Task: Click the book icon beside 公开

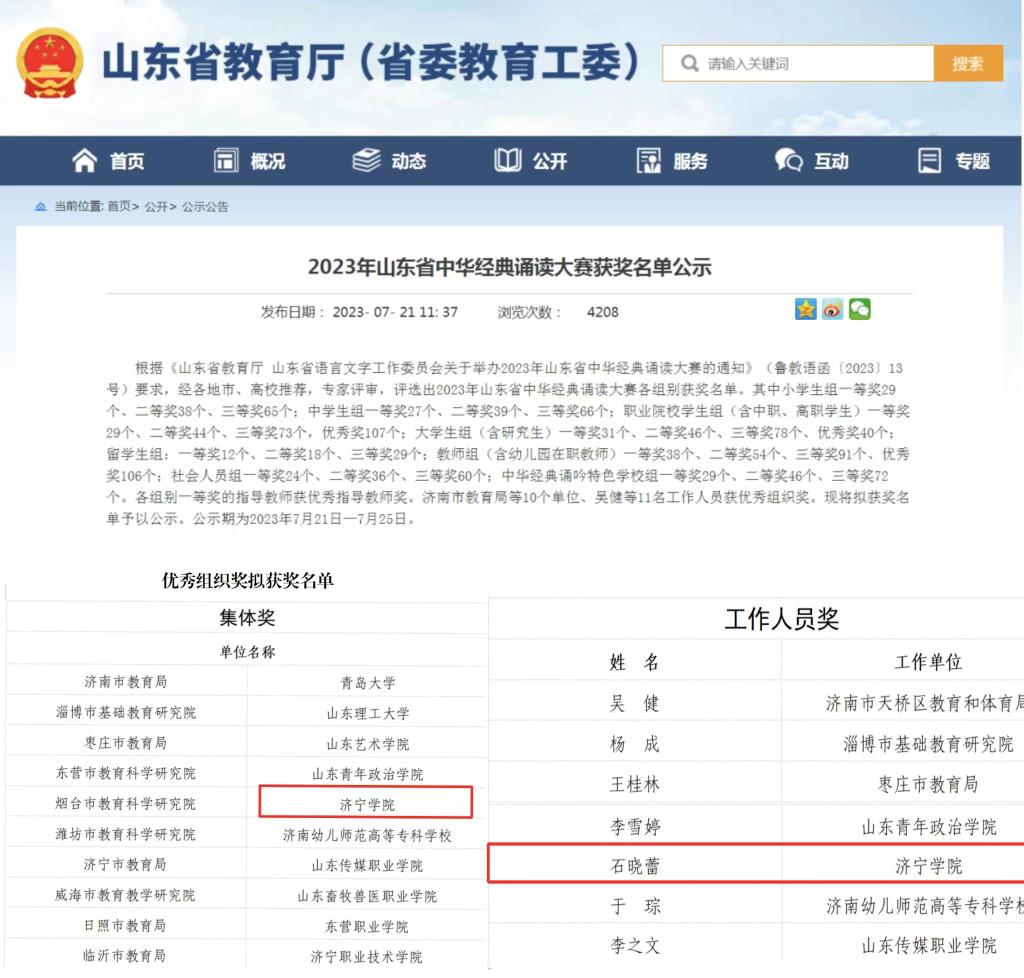Action: pyautogui.click(x=508, y=161)
